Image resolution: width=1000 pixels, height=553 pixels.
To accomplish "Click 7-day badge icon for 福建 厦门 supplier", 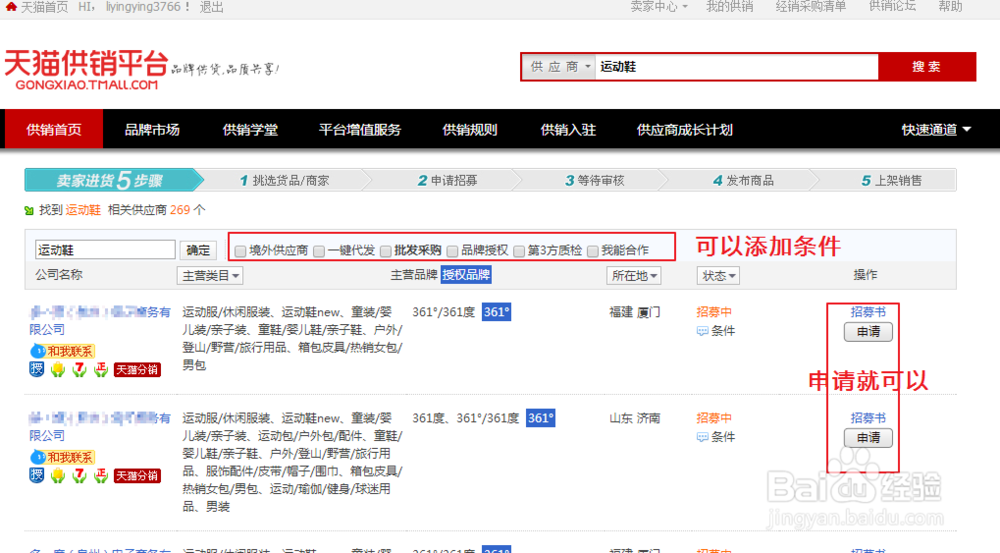I will [x=79, y=369].
